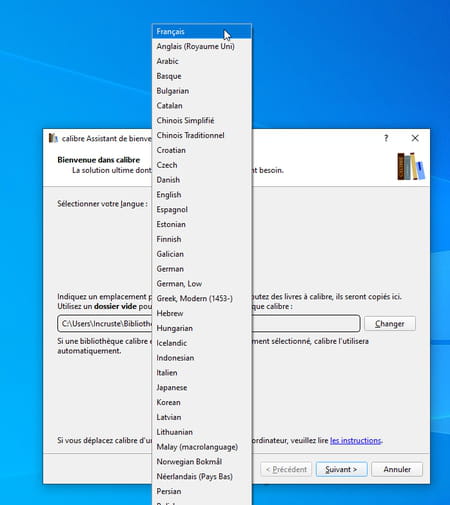Pick Greek, Modern (1453-) entry
This screenshot has width=450, height=505.
(x=202, y=298)
